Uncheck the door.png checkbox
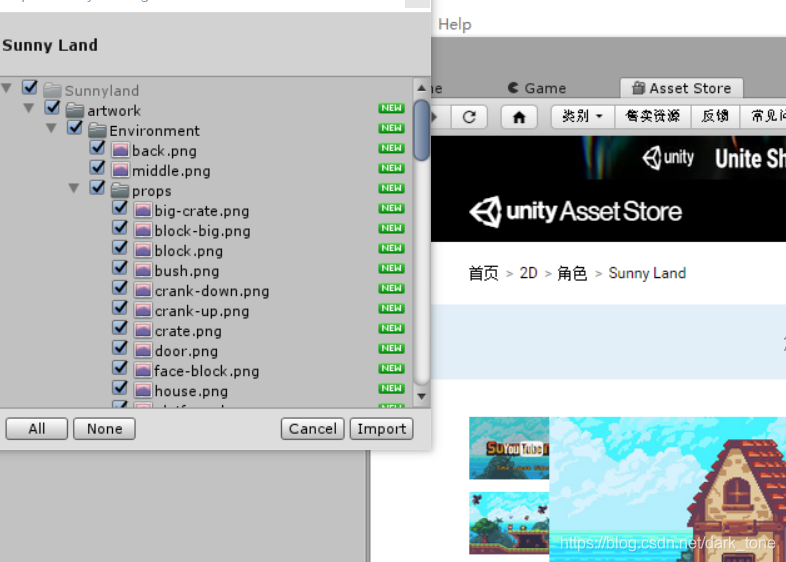The image size is (786, 562). click(x=120, y=348)
